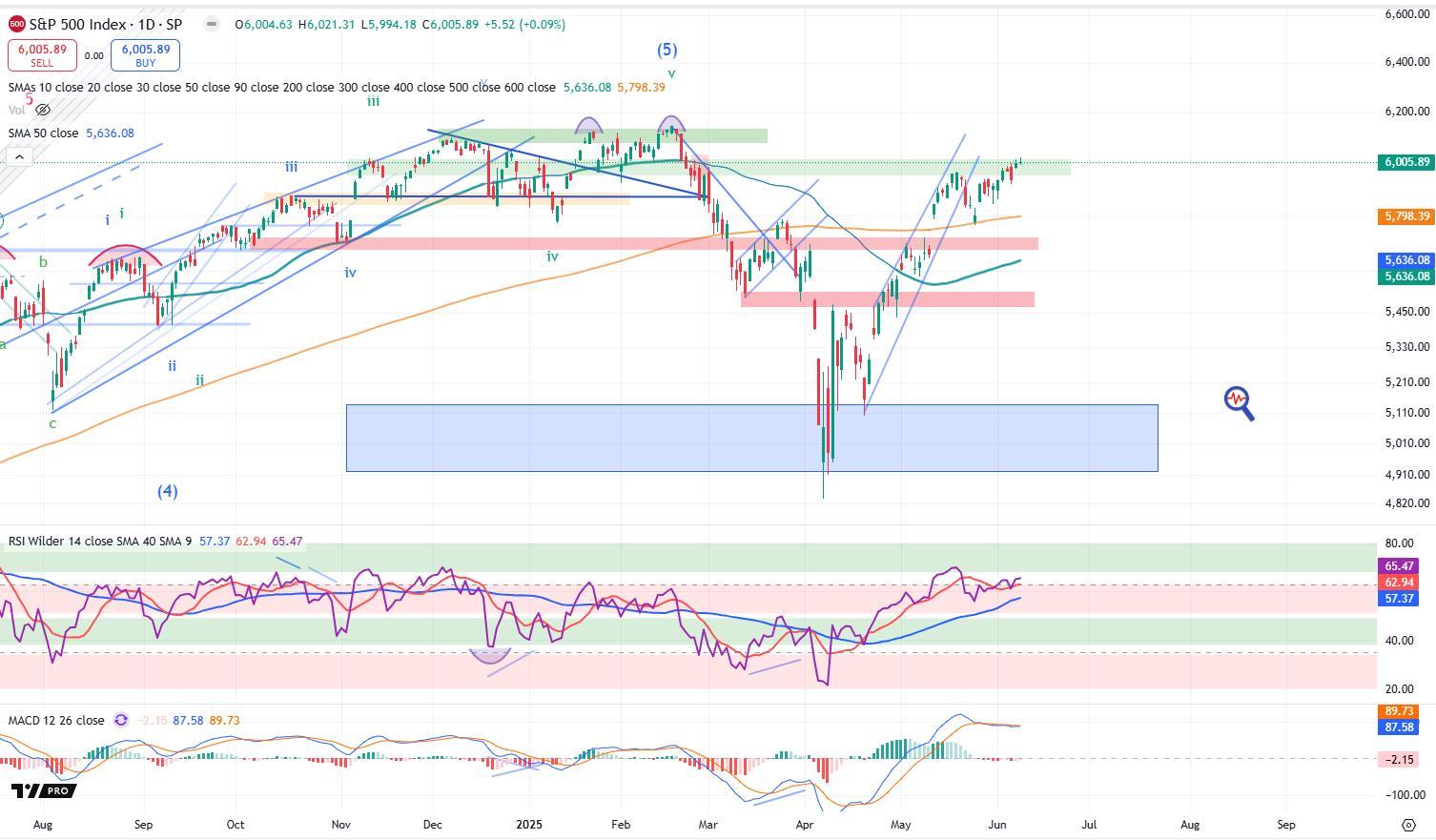
Task: Click the orange 5,798.39 price axis label
Action: tap(1405, 216)
